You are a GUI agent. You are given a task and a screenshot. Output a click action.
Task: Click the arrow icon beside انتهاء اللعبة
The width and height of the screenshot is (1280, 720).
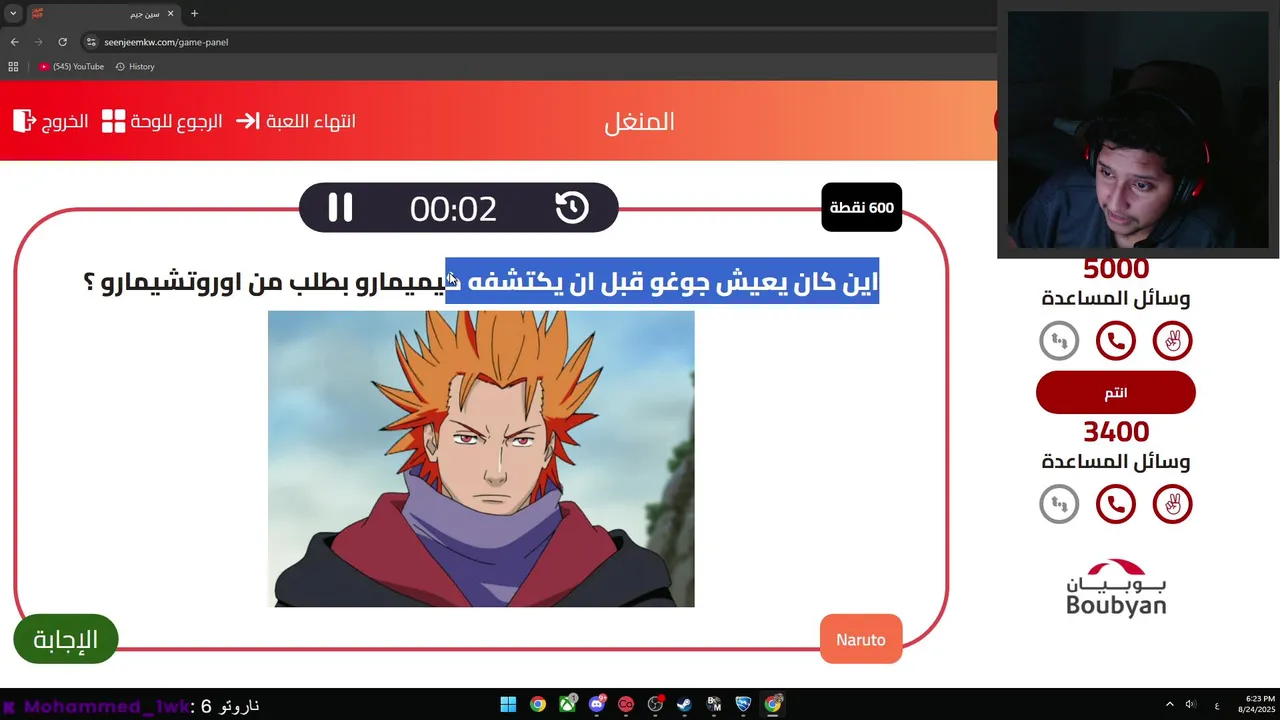tap(248, 121)
